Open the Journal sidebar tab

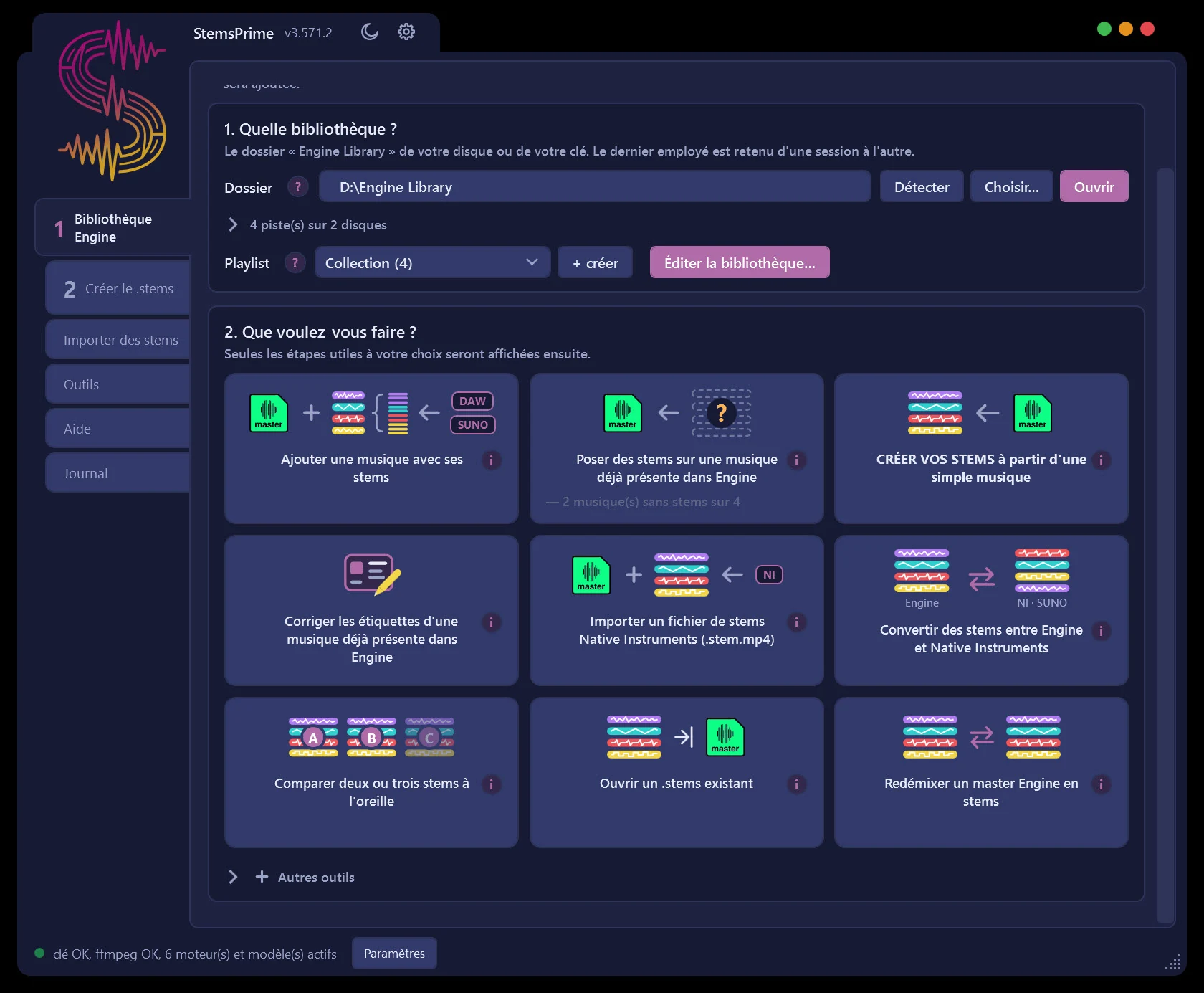pyautogui.click(x=118, y=473)
